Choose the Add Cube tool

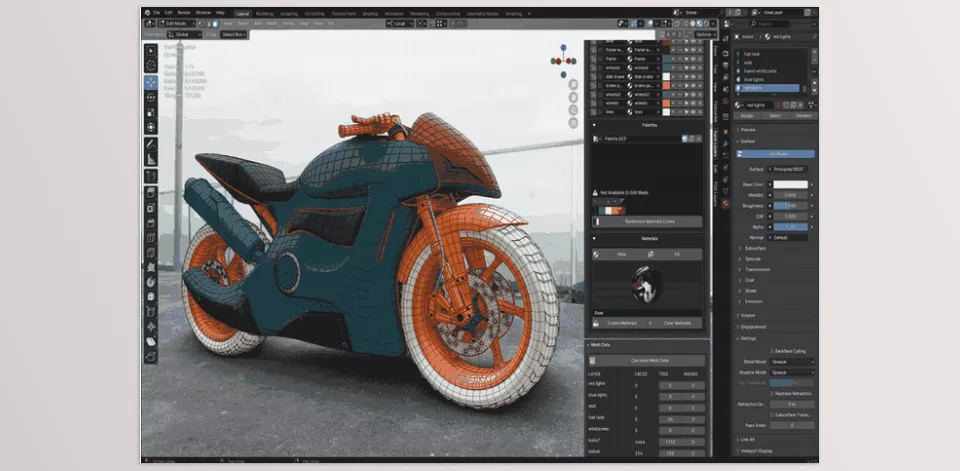pos(151,176)
